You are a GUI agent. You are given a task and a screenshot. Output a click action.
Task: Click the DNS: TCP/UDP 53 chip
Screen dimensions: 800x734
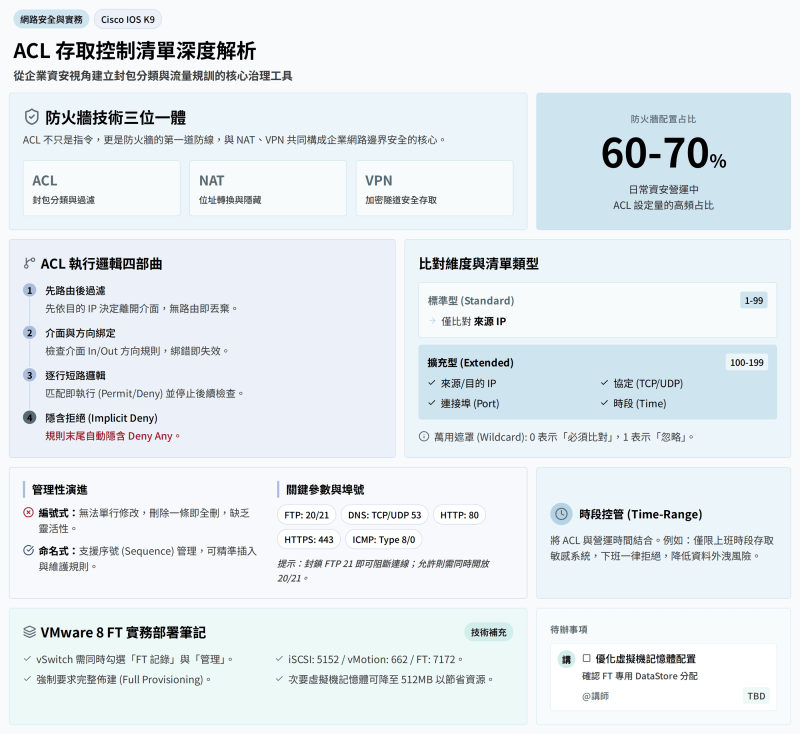point(385,515)
